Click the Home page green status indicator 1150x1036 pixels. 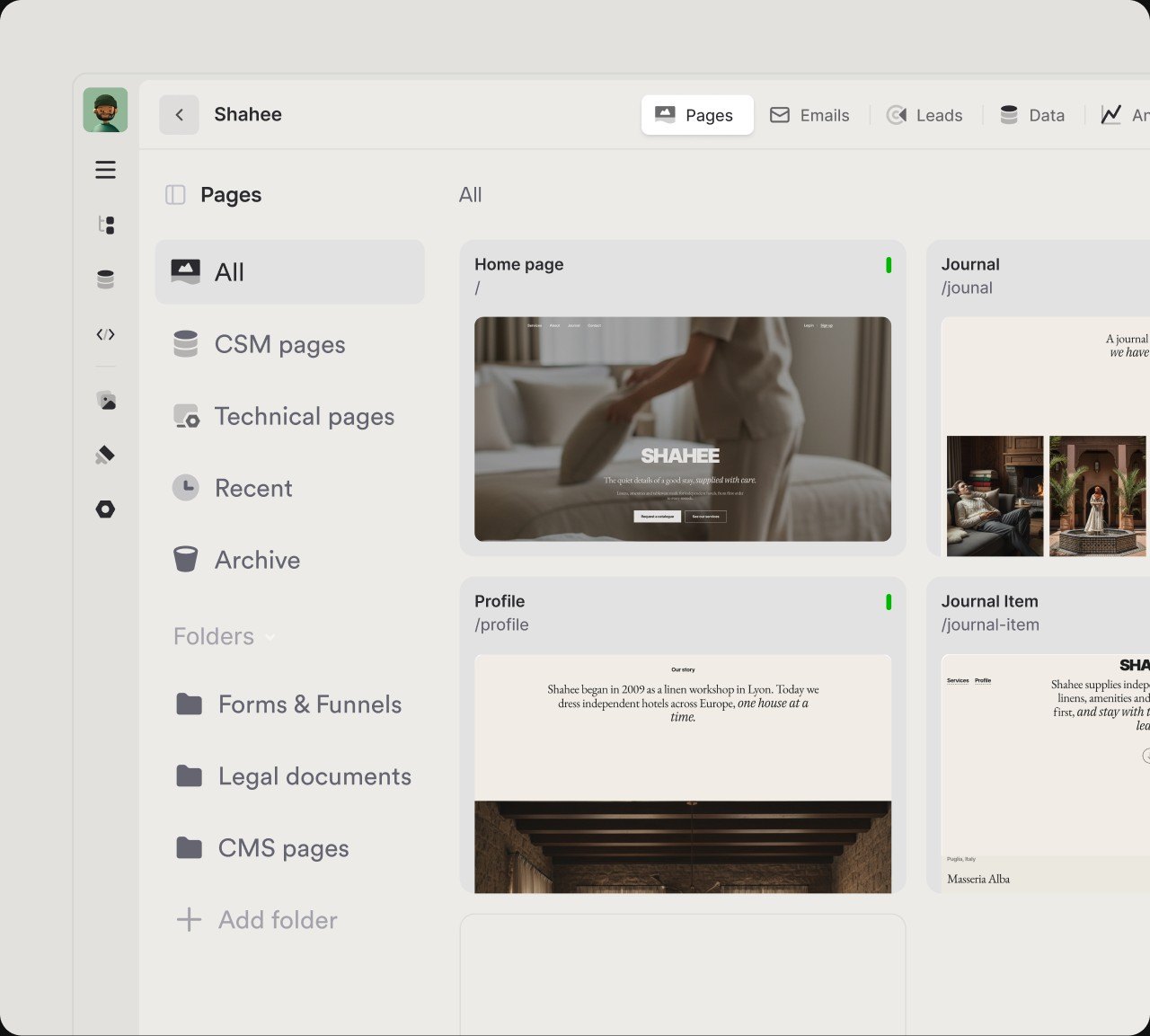[x=889, y=265]
